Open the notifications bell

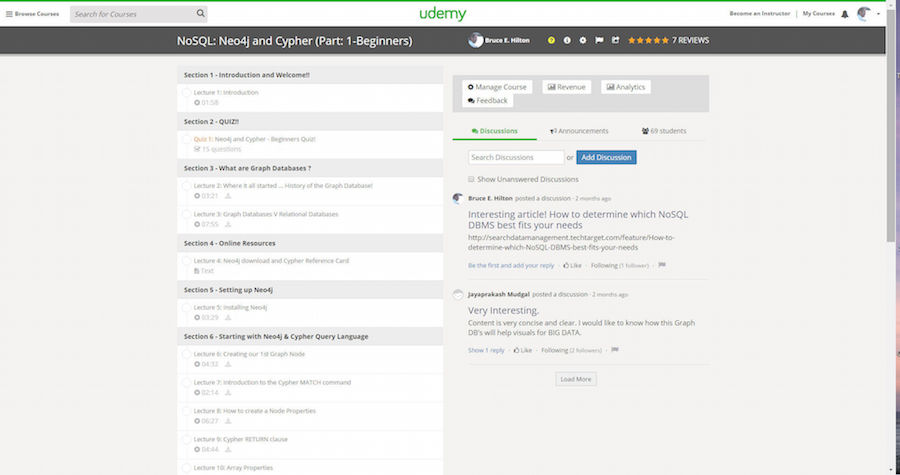[x=845, y=14]
